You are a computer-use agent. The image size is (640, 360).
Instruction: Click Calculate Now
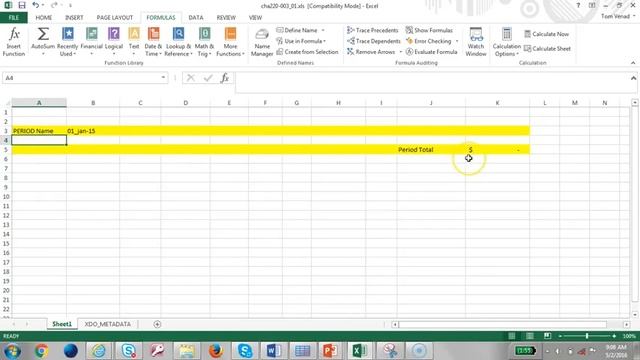point(547,34)
